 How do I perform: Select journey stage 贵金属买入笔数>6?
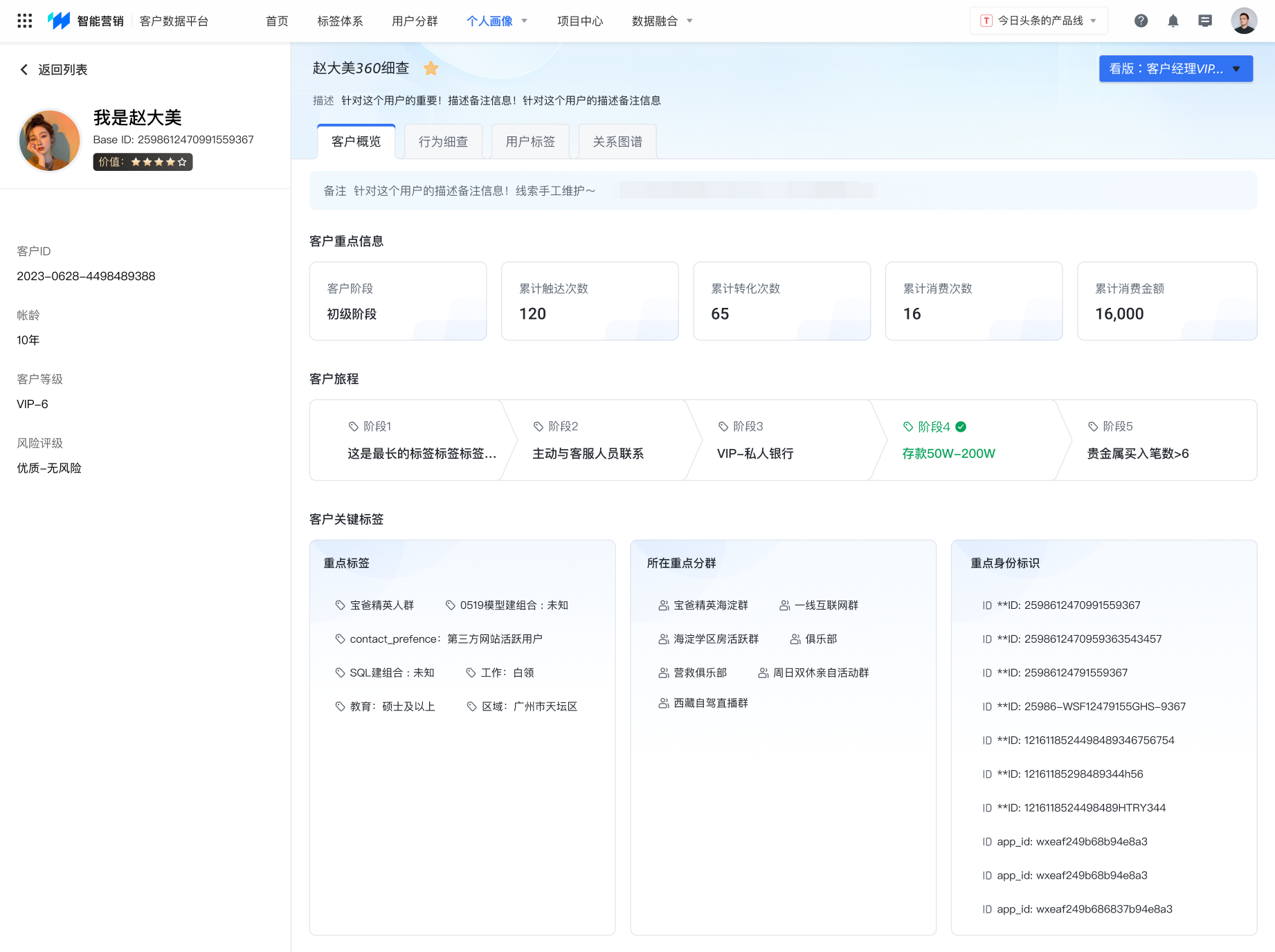pos(1137,453)
